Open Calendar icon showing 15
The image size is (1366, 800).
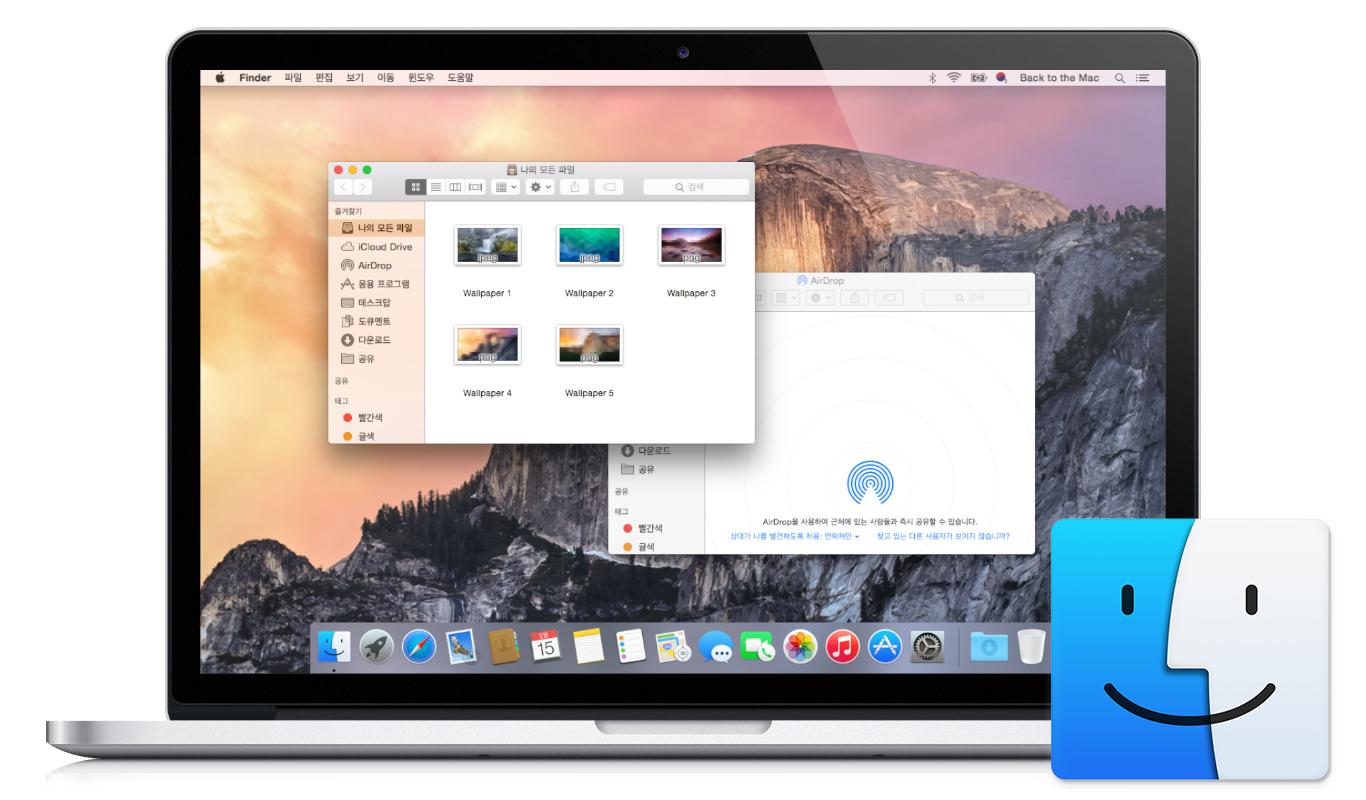pyautogui.click(x=545, y=647)
